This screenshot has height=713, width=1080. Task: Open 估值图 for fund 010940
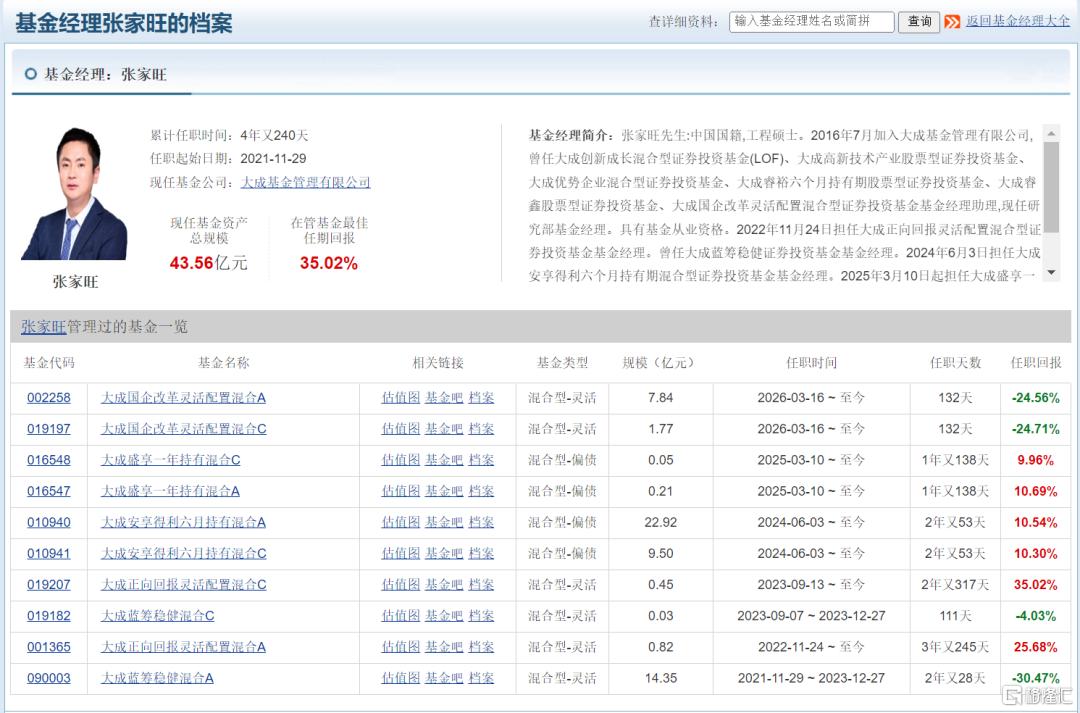point(401,523)
